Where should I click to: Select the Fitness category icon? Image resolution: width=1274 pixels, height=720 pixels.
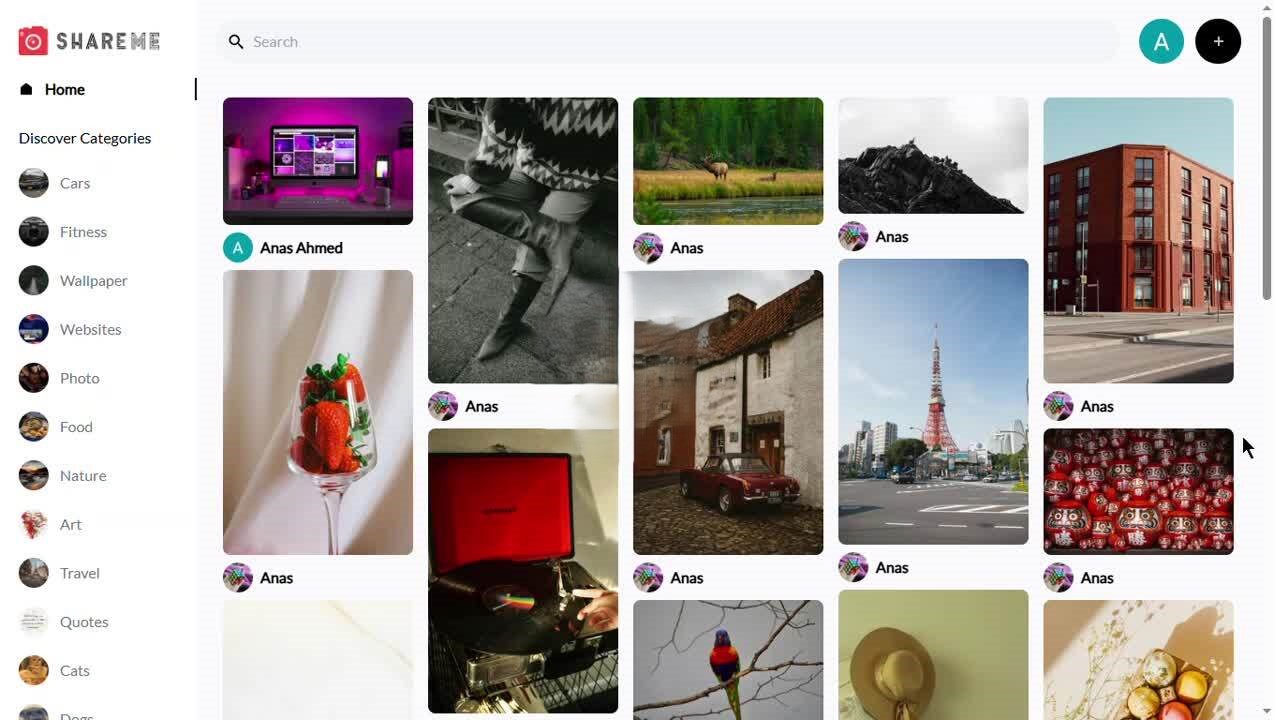(33, 231)
